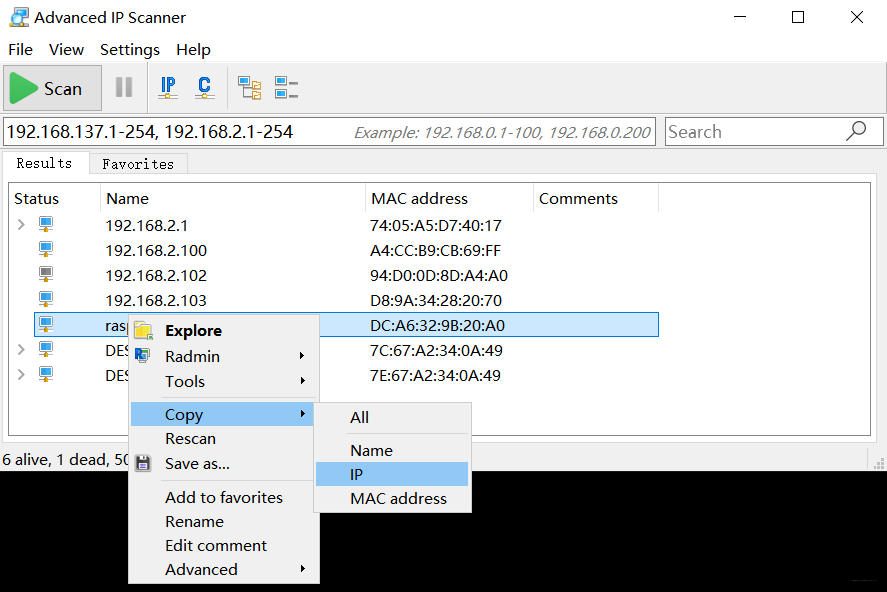This screenshot has width=887, height=592.
Task: Click the Explore folder icon in context menu
Action: pos(144,331)
